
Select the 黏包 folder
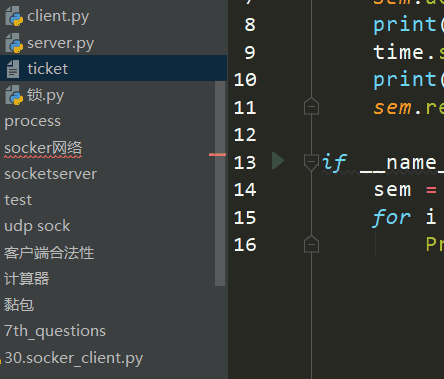19,305
